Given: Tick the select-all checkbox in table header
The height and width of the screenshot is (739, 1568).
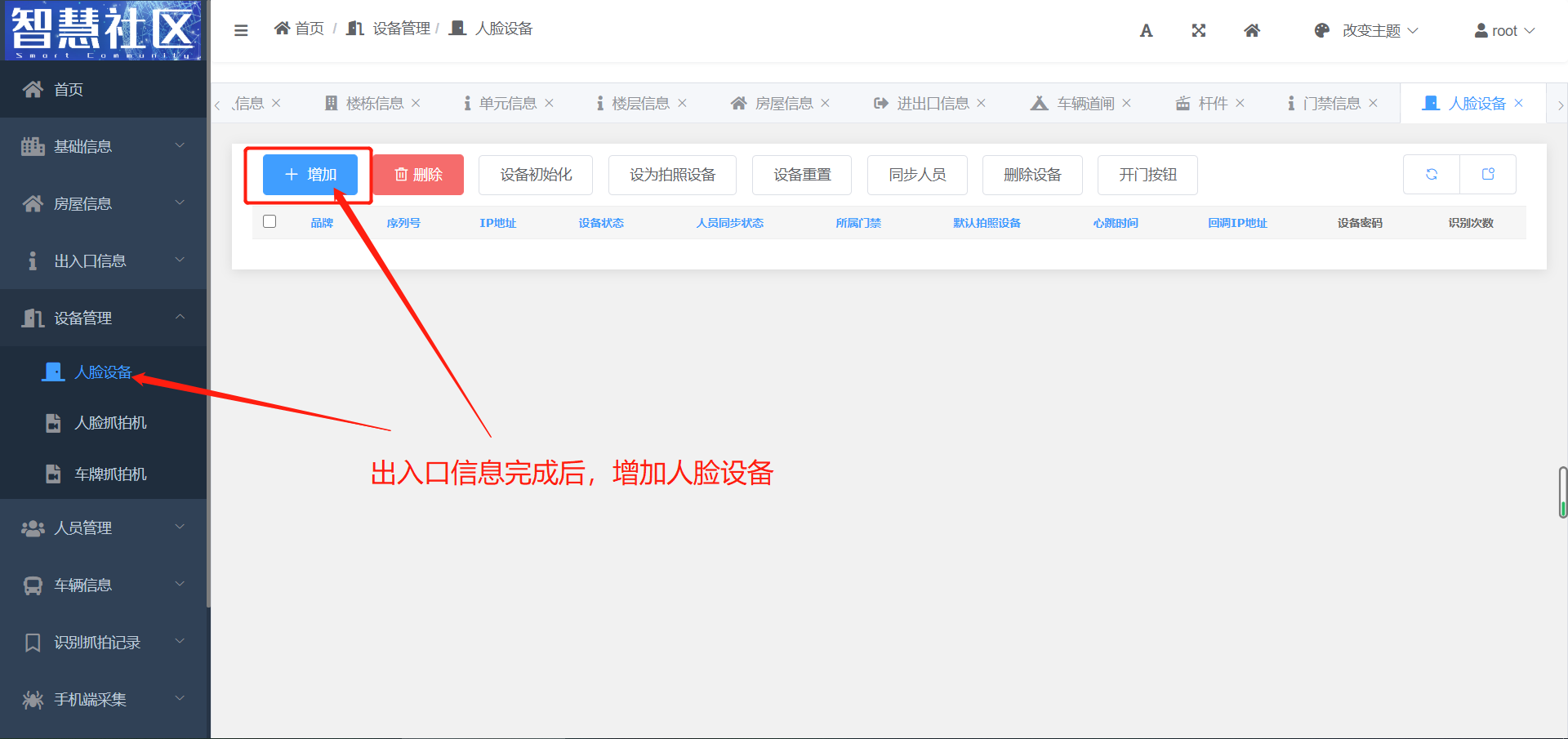Looking at the screenshot, I should click(x=269, y=221).
